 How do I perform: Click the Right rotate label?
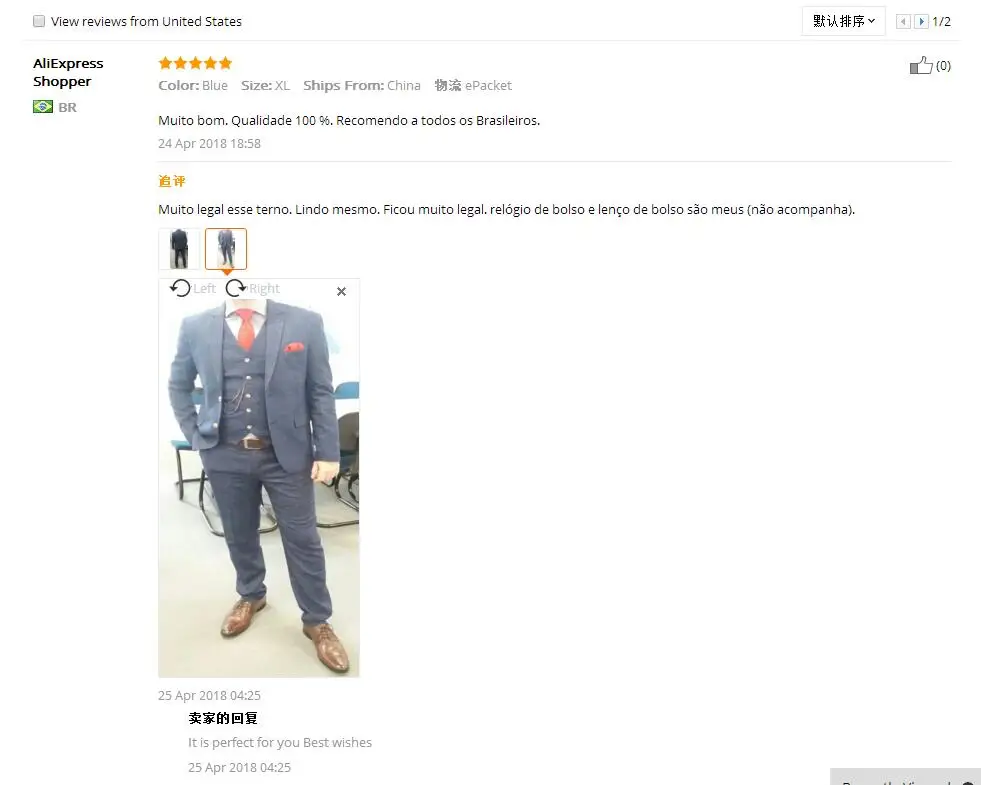click(x=265, y=288)
